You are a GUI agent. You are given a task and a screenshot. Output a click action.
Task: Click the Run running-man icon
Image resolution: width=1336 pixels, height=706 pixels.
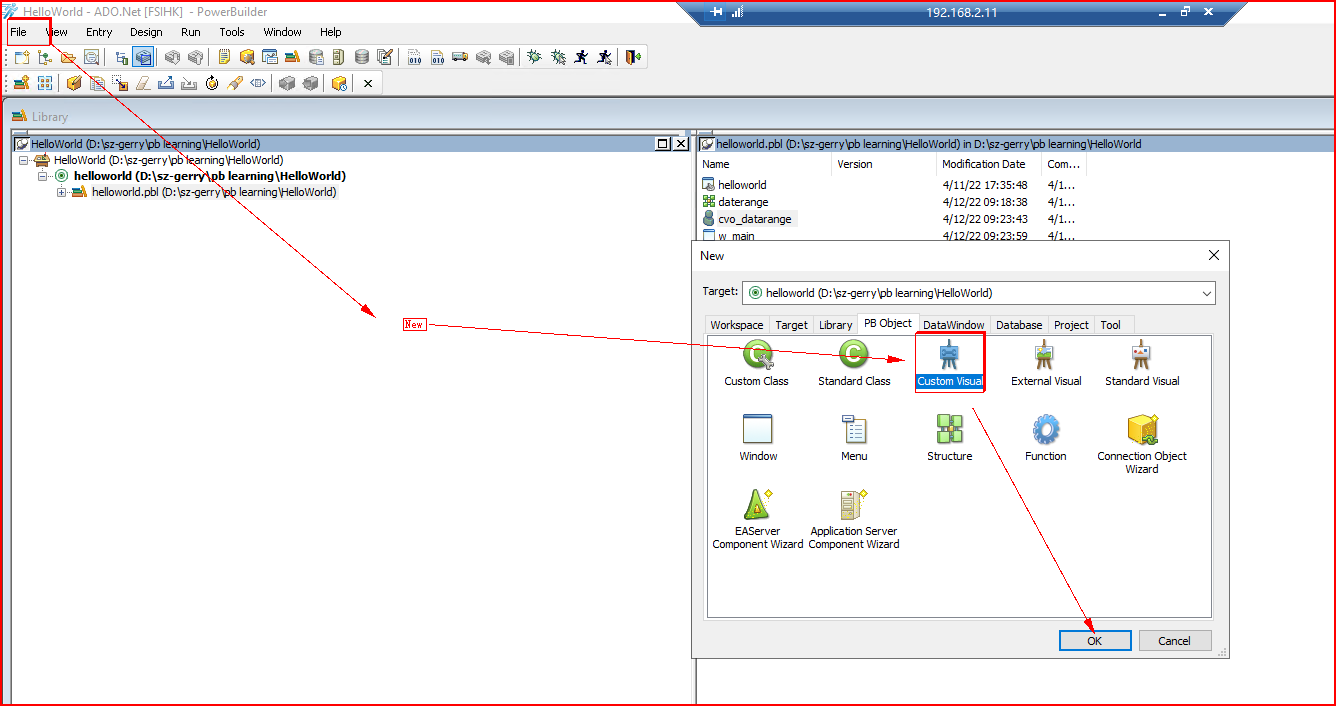[x=581, y=57]
